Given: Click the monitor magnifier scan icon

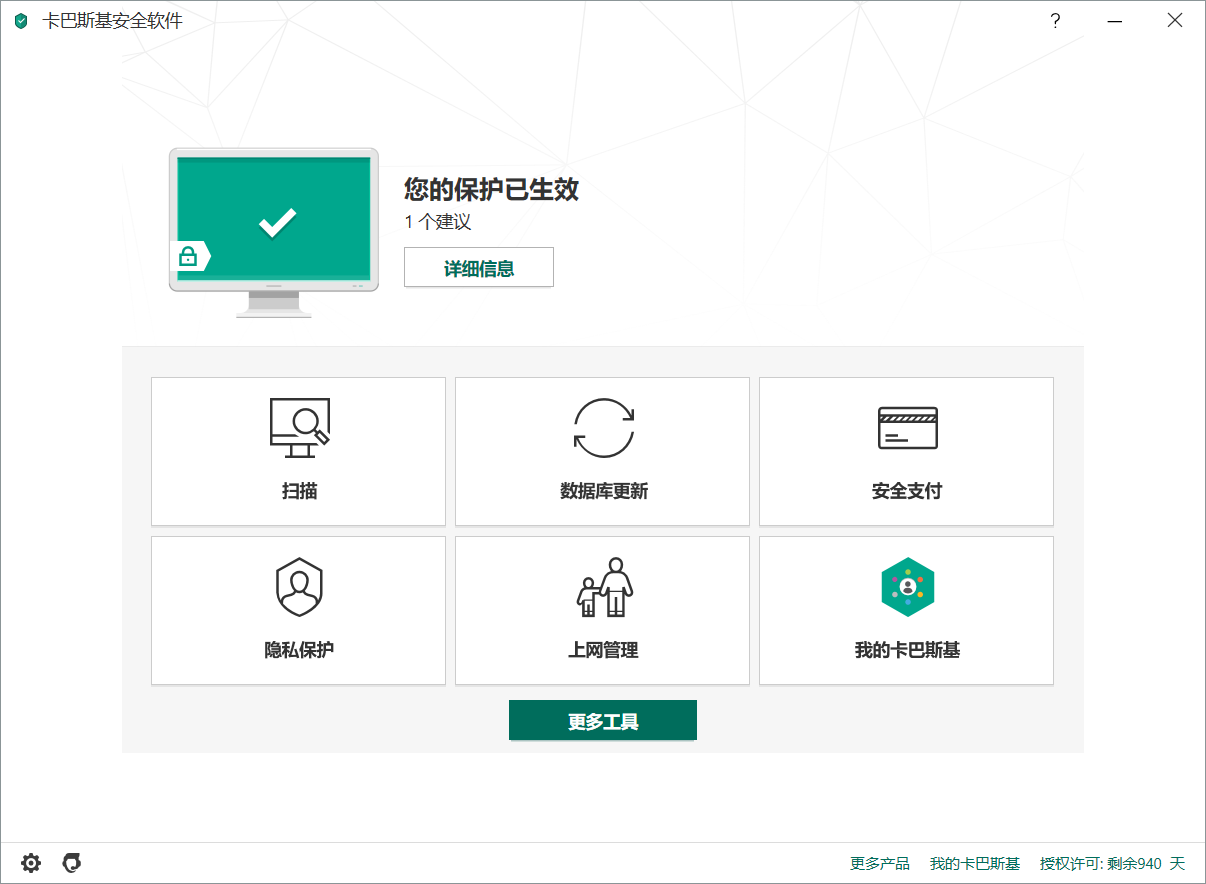Looking at the screenshot, I should point(300,428).
